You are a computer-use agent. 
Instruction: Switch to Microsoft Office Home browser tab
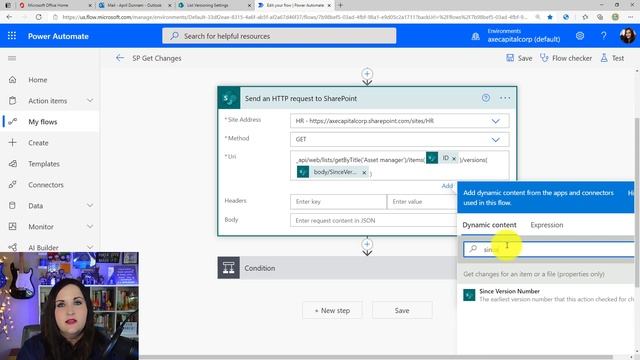[55, 5]
